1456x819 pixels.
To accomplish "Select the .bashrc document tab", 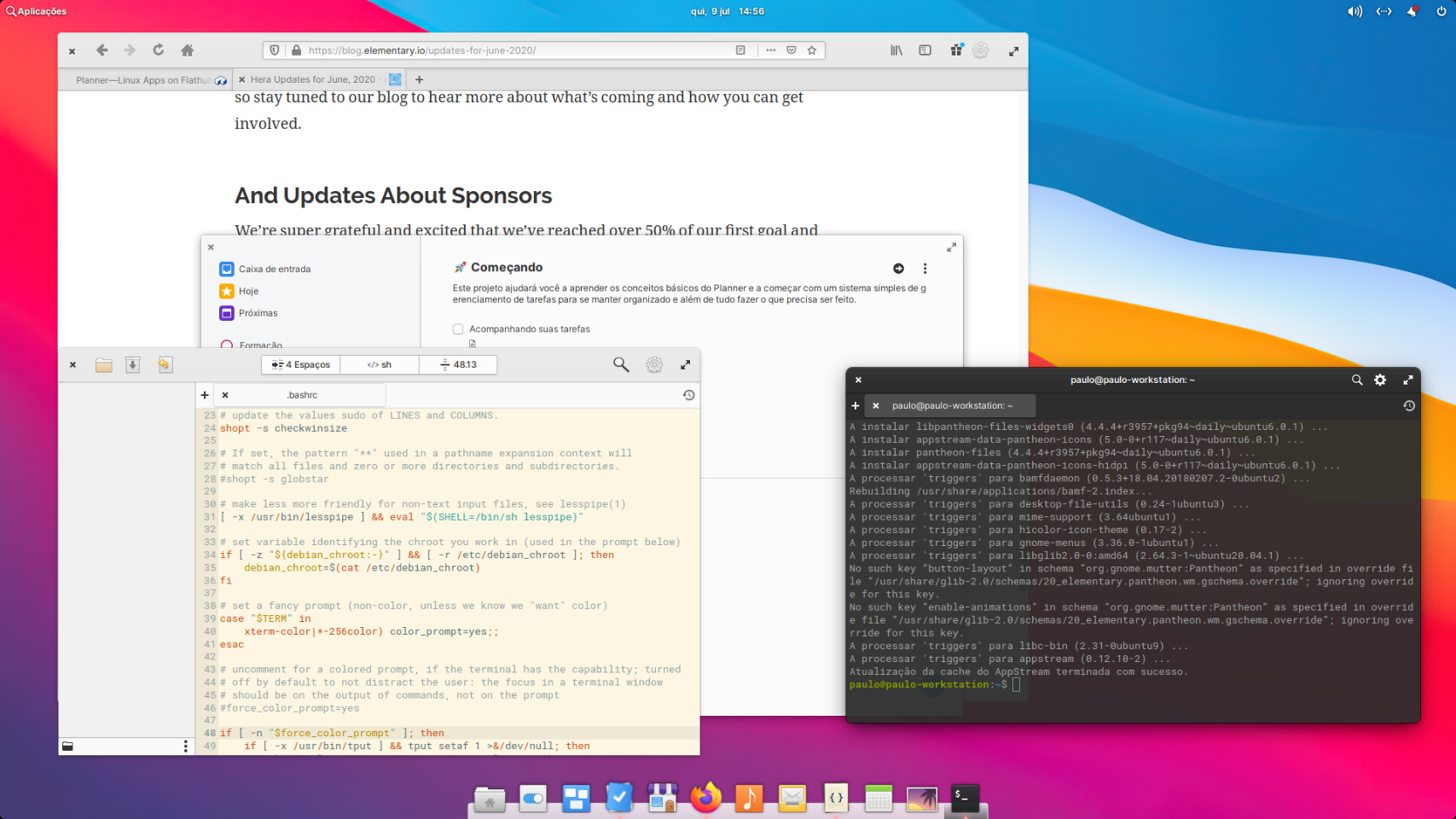I will point(302,395).
